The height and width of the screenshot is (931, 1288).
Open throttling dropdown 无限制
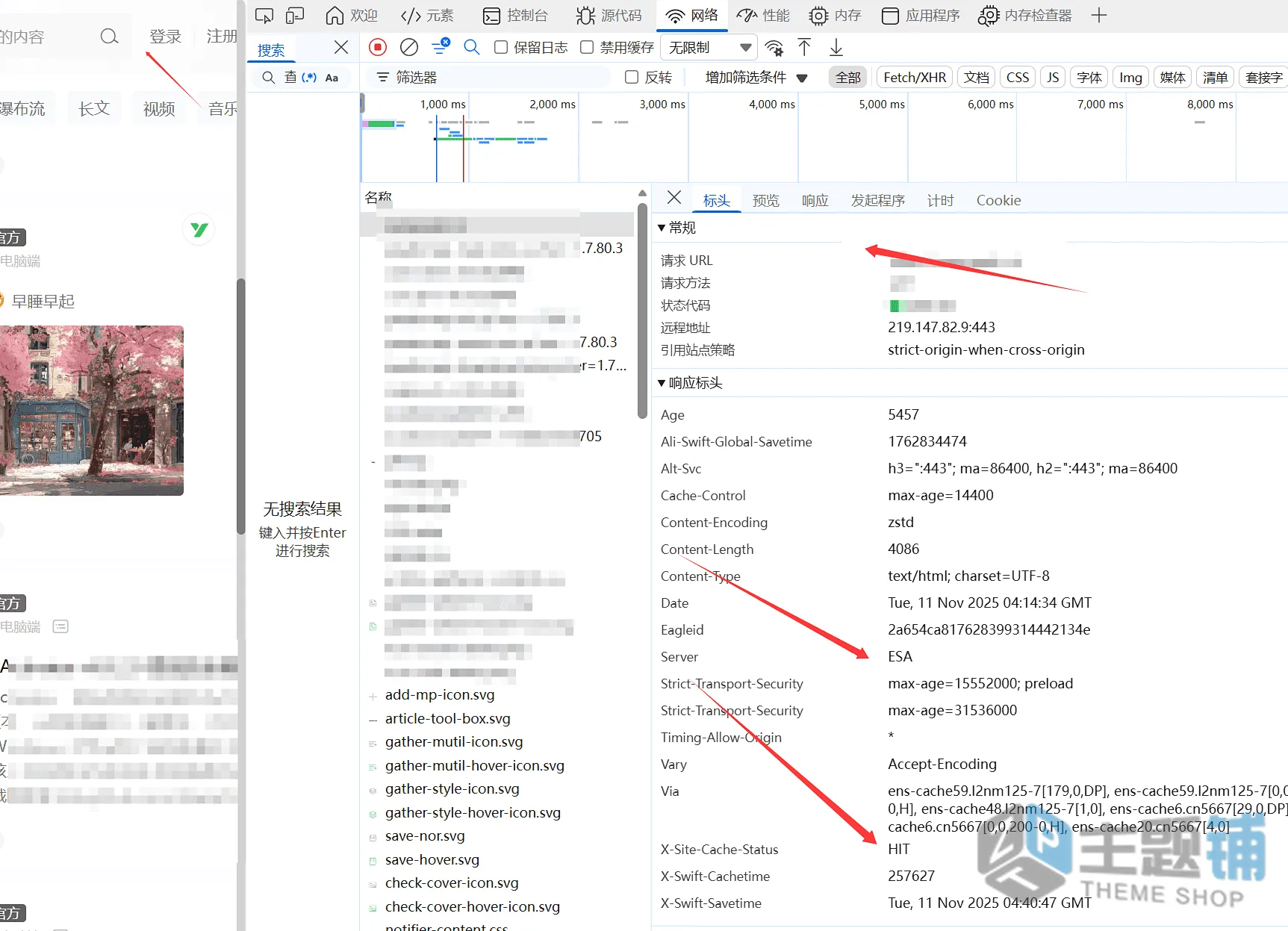pyautogui.click(x=709, y=48)
